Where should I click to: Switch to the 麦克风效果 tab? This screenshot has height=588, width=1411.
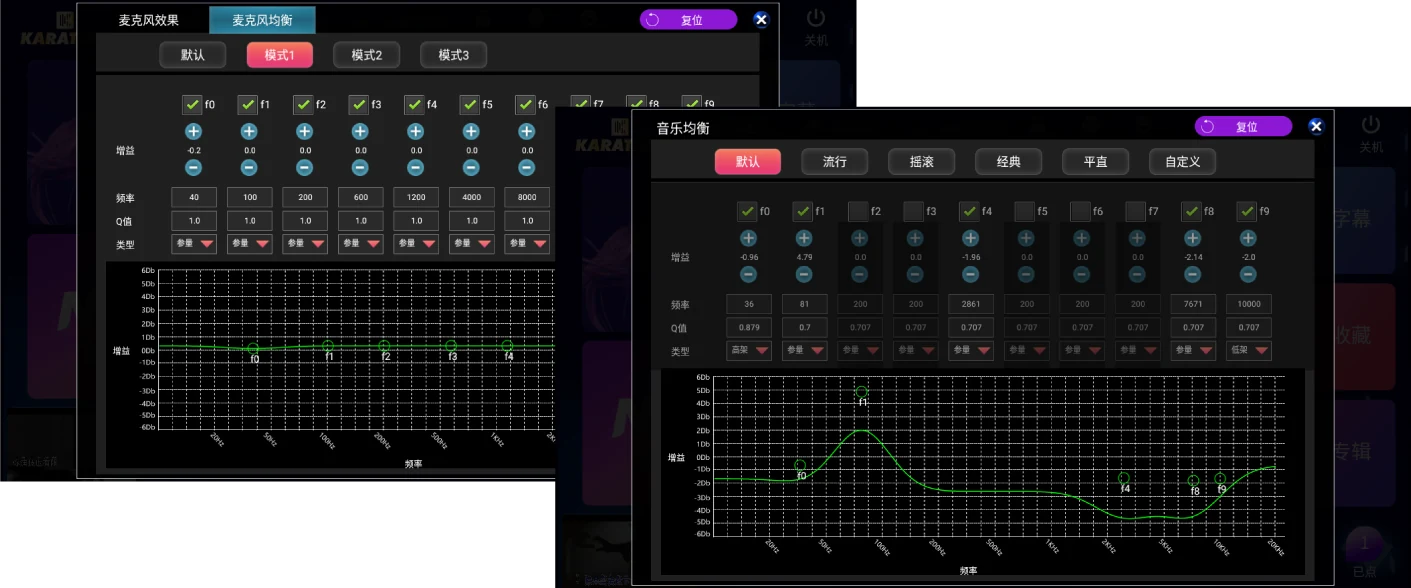tap(147, 20)
